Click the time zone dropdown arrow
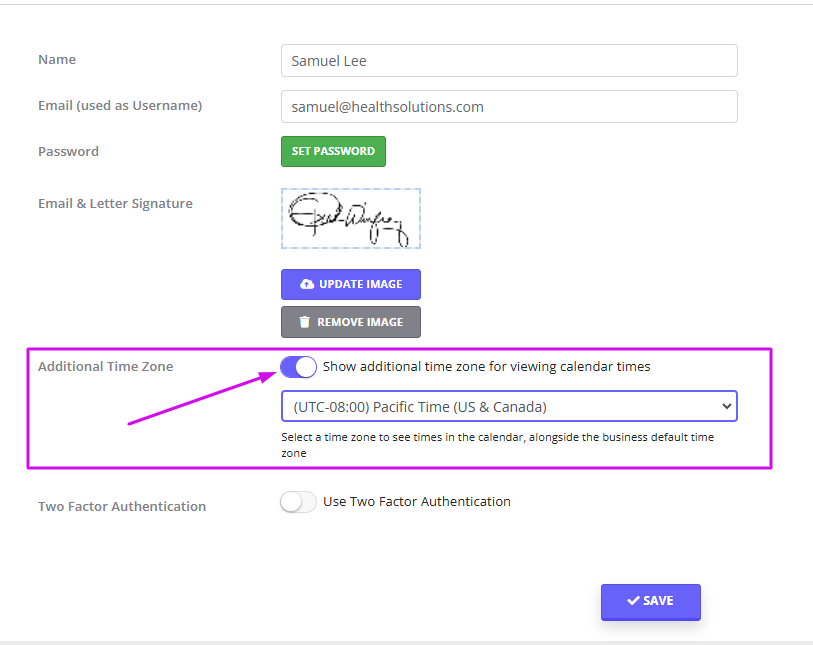Viewport: 813px width, 645px height. coord(726,406)
